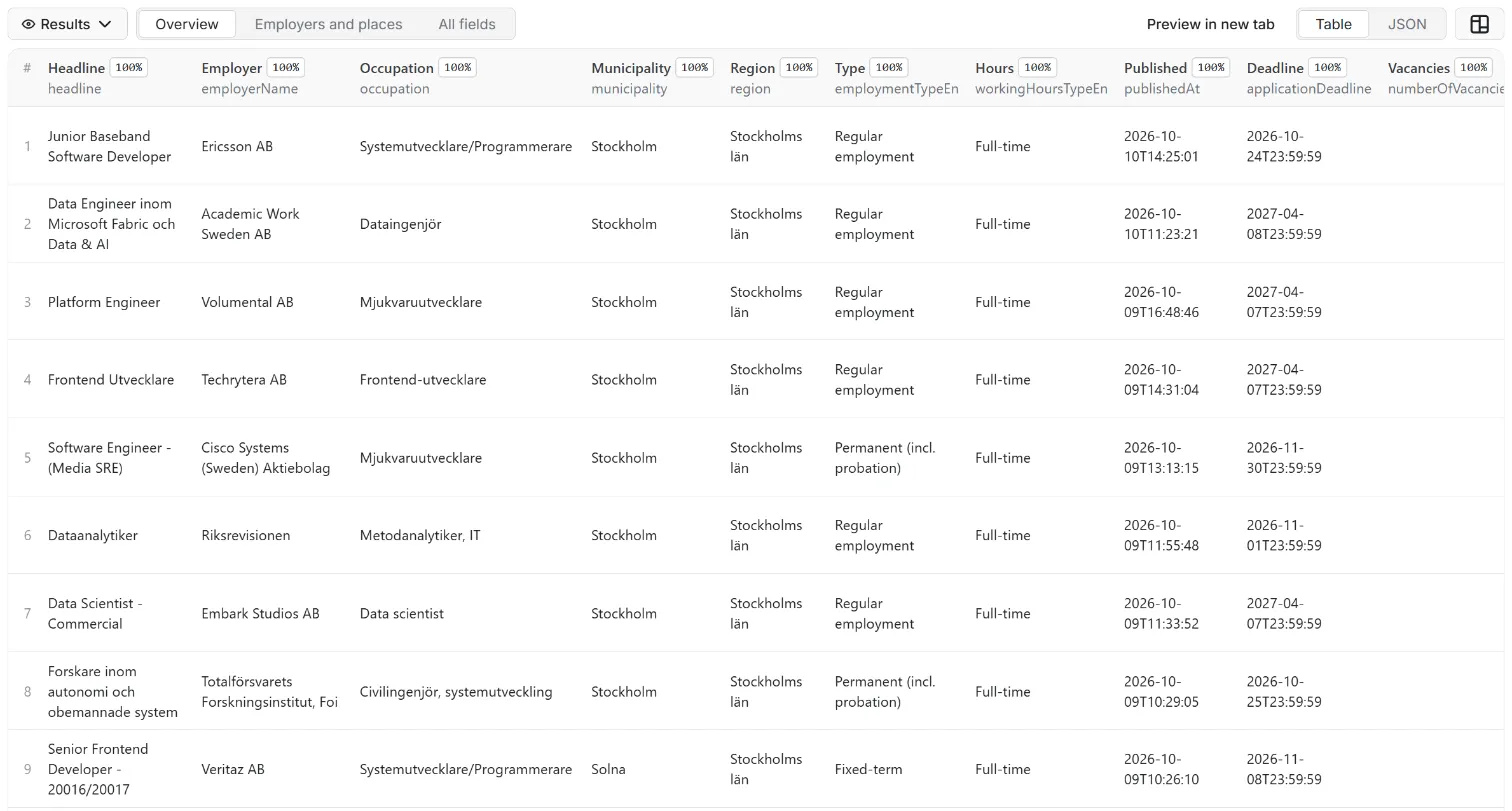Select Forskare inom autonomi headline cell
The width and height of the screenshot is (1512, 811).
point(113,692)
